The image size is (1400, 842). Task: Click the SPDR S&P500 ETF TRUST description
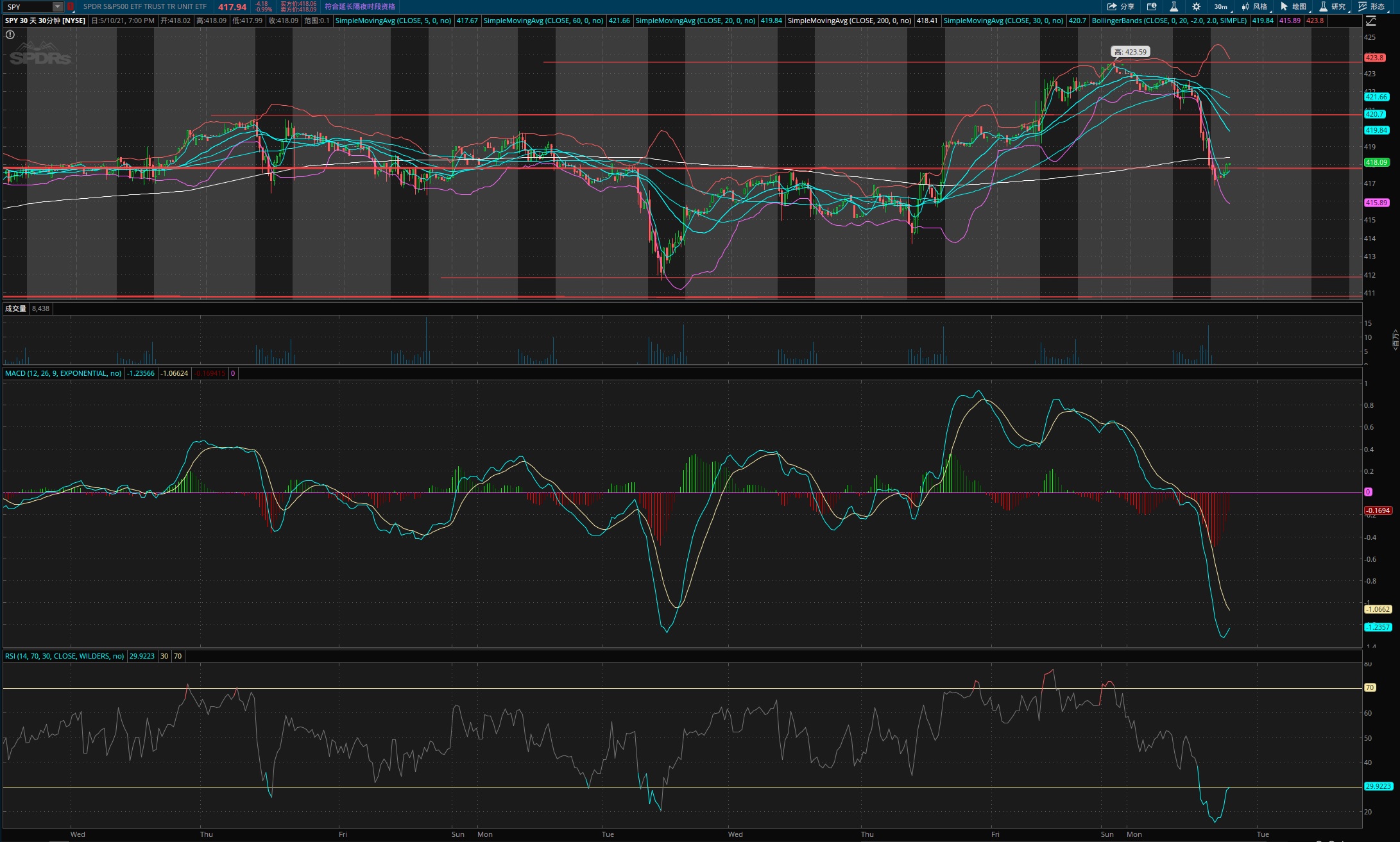tap(145, 6)
